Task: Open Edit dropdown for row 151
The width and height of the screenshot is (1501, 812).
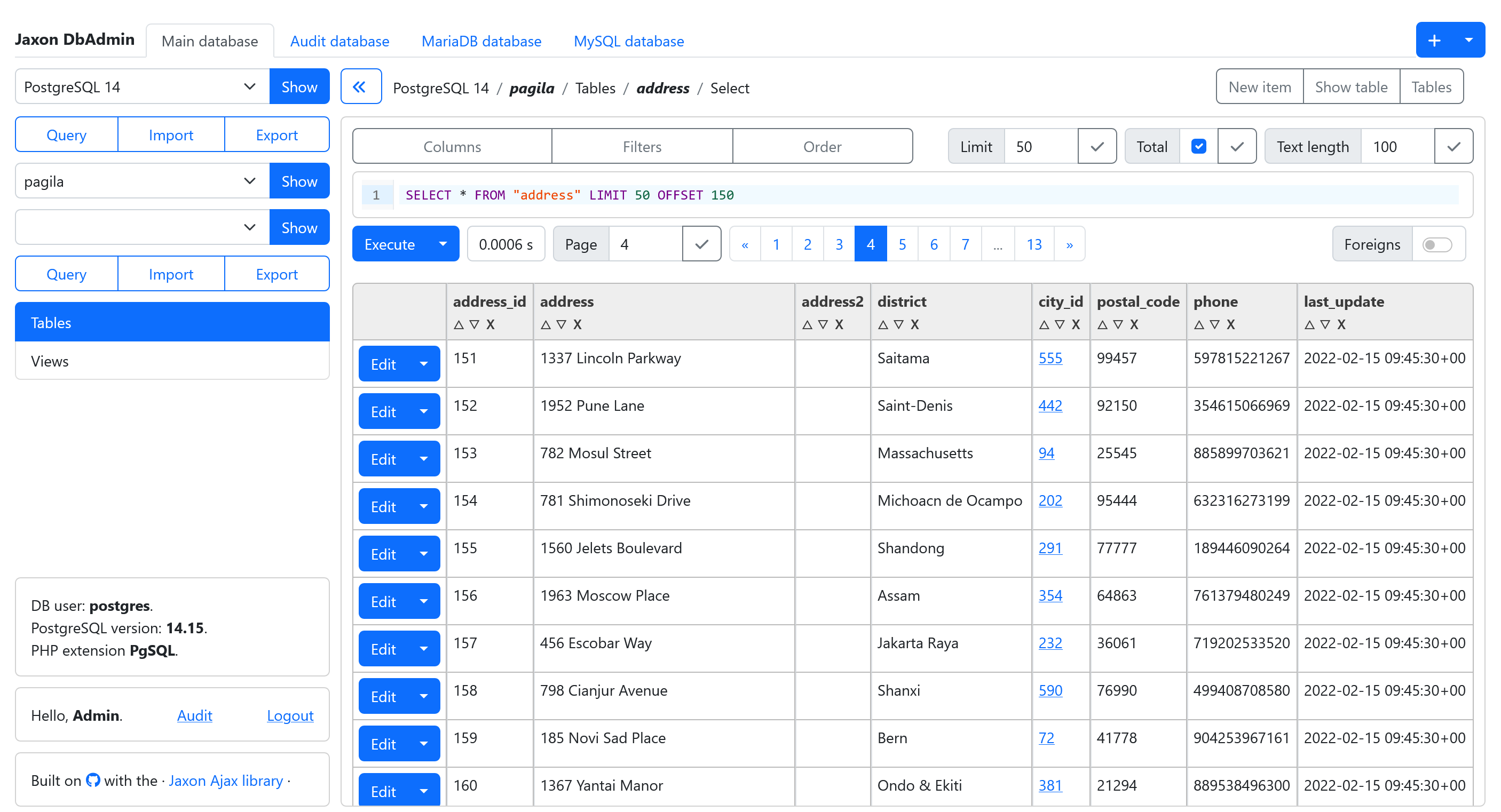Action: point(424,364)
